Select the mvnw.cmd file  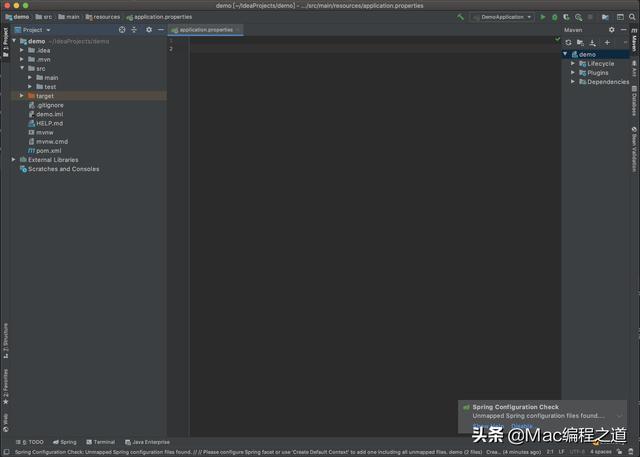pos(48,142)
